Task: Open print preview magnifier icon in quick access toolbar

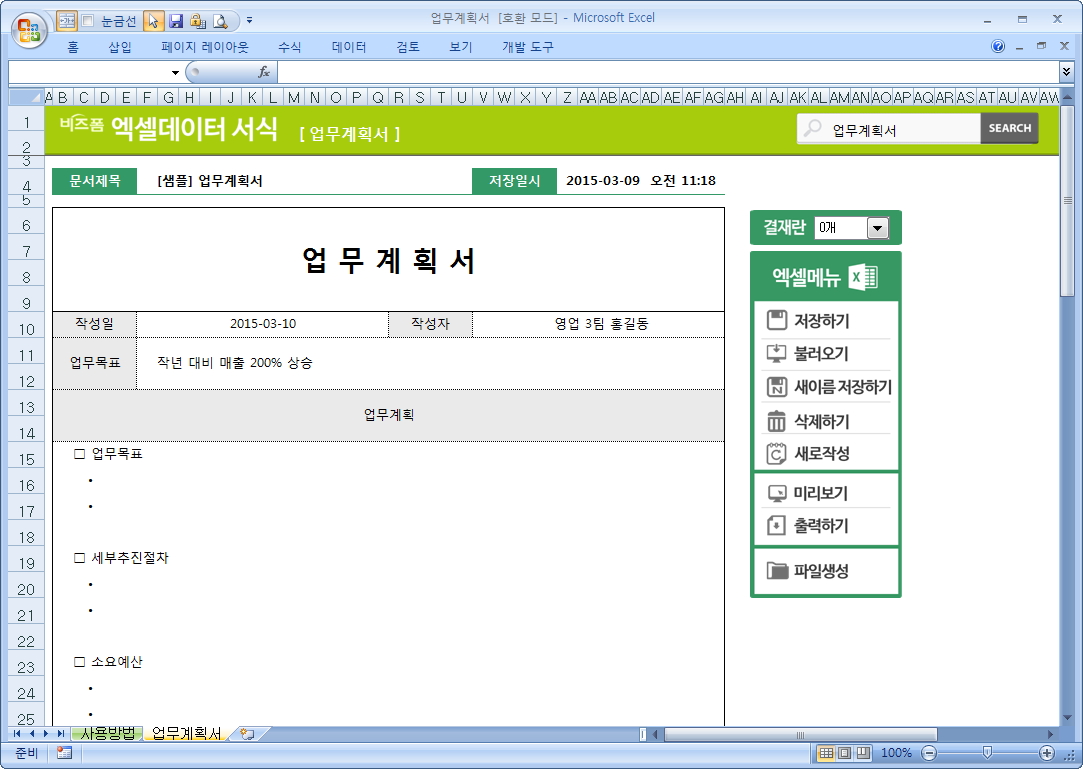Action: (220, 21)
